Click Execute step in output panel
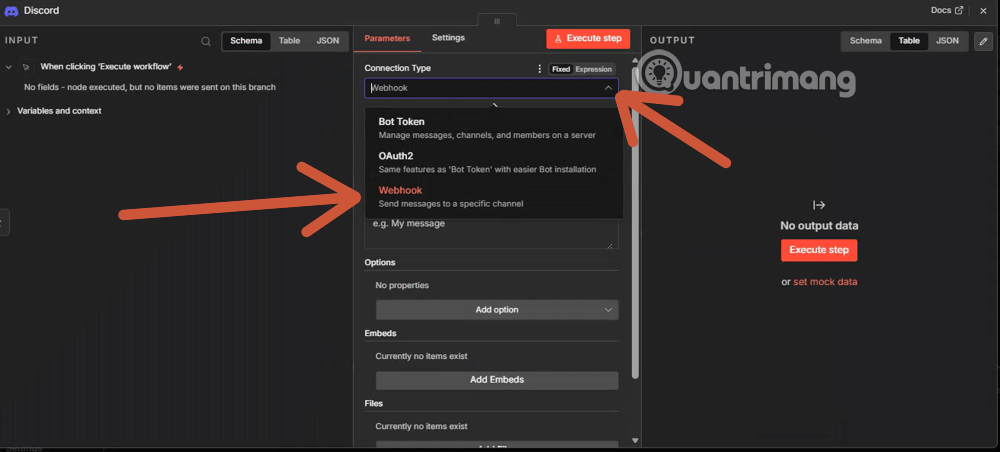1000x452 pixels. (x=819, y=250)
